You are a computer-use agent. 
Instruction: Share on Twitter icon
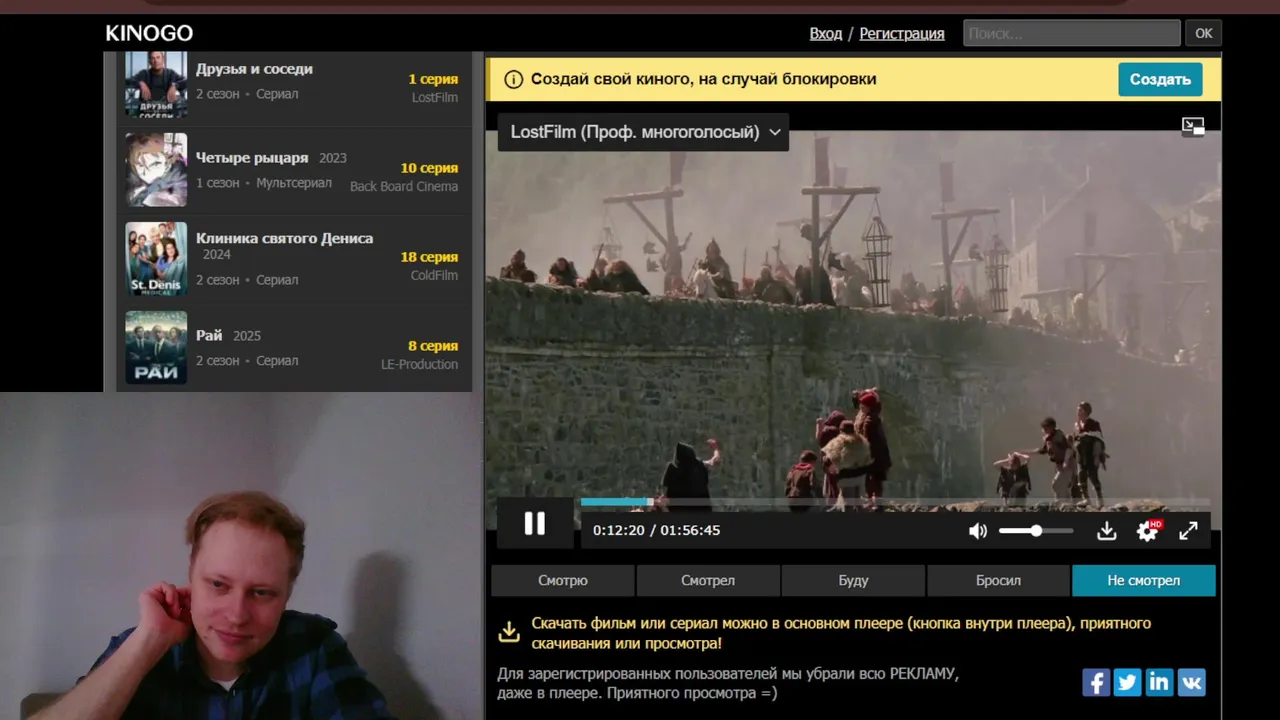1127,682
